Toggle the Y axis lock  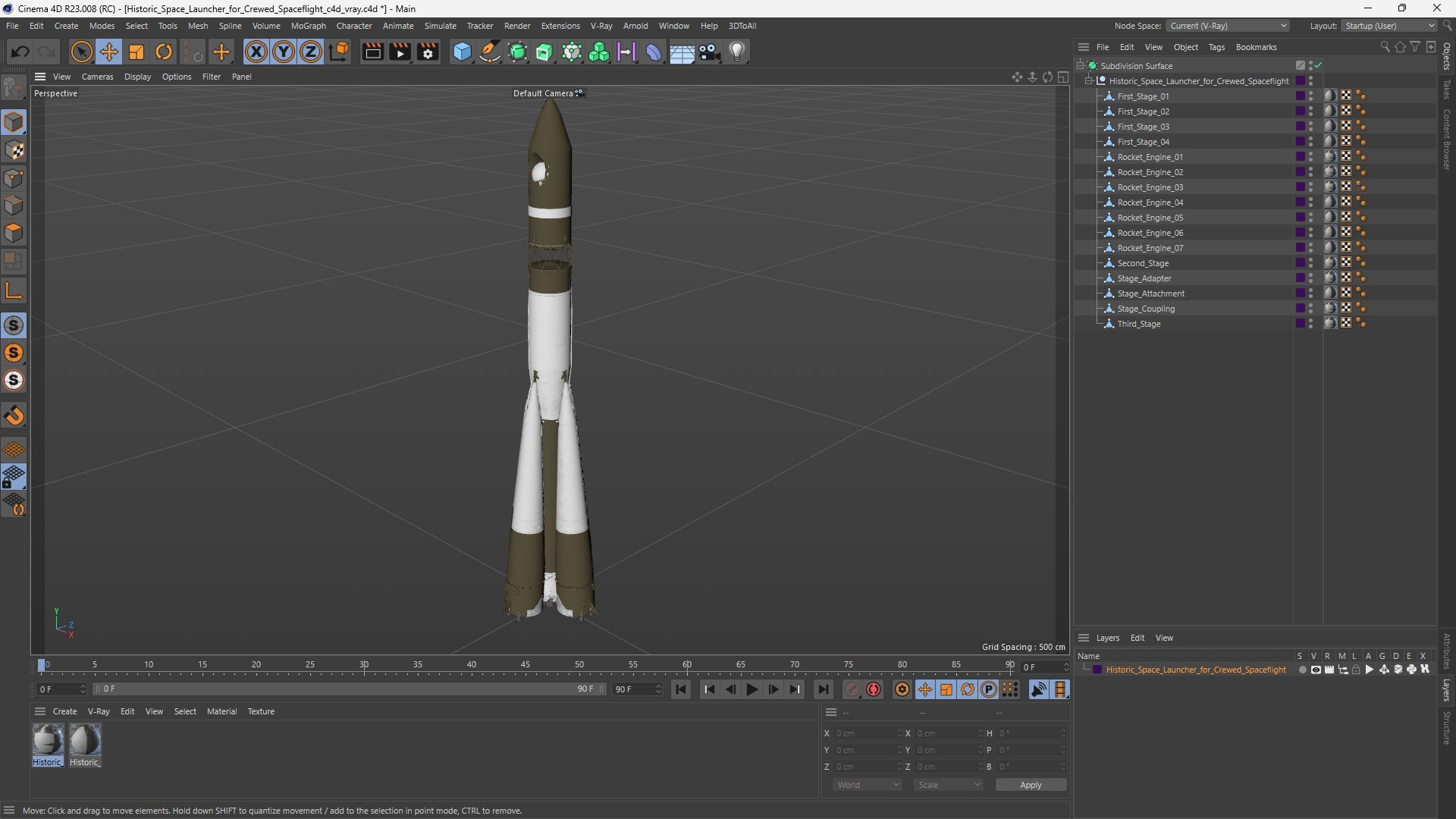(284, 52)
